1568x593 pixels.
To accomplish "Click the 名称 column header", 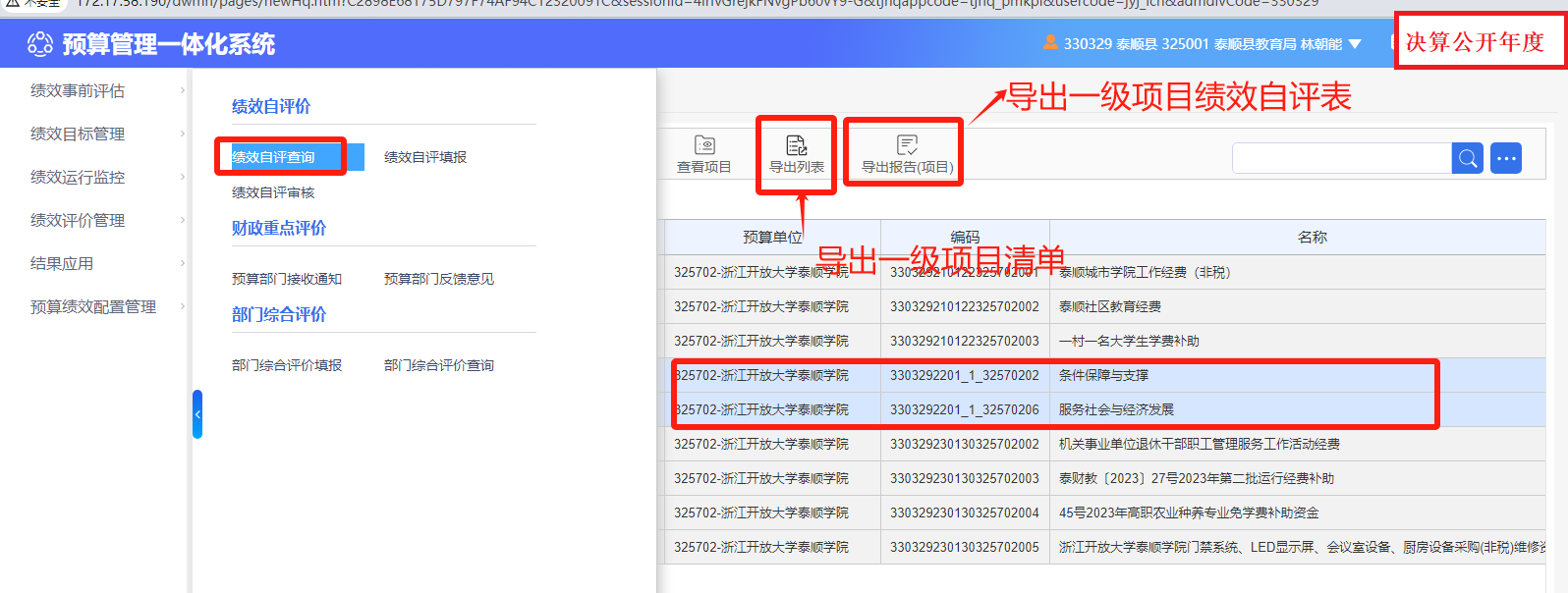I will coord(1313,237).
